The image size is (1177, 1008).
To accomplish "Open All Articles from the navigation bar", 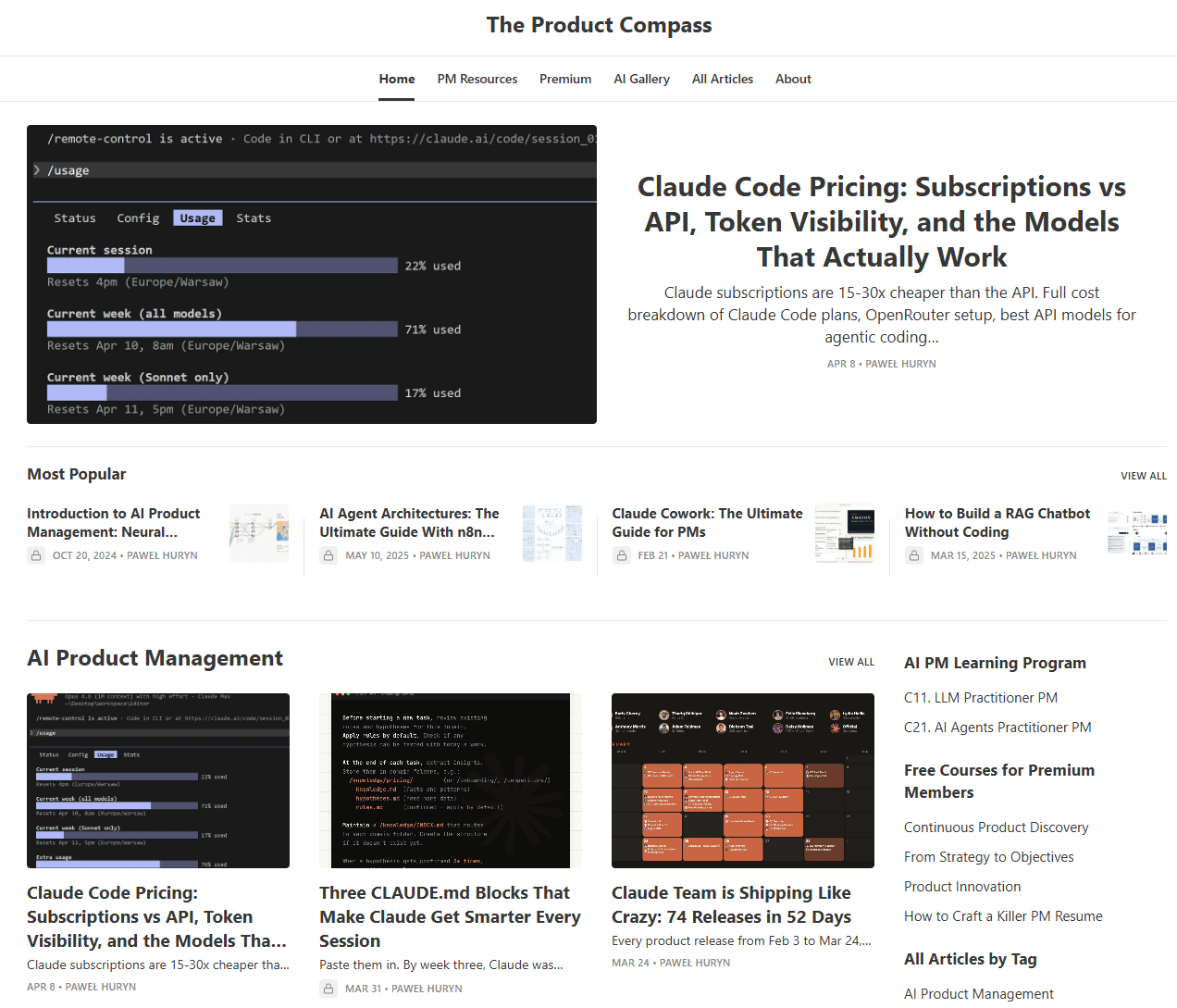I will [x=723, y=79].
